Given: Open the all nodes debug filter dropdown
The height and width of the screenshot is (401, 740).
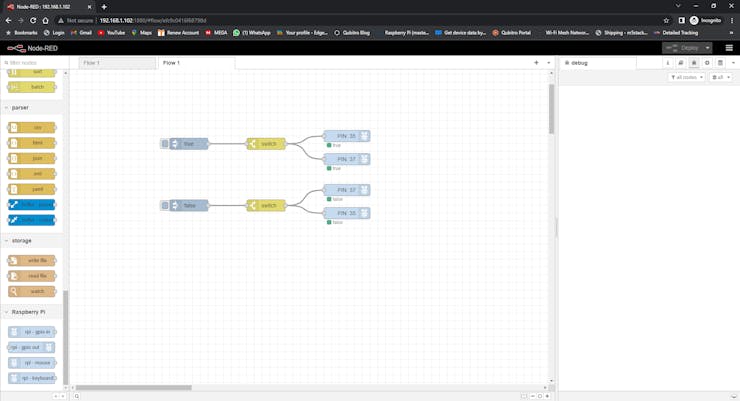Looking at the screenshot, I should (x=688, y=77).
